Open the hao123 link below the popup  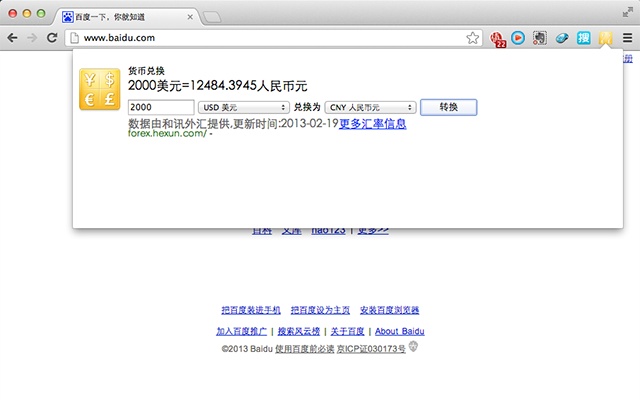(x=328, y=231)
